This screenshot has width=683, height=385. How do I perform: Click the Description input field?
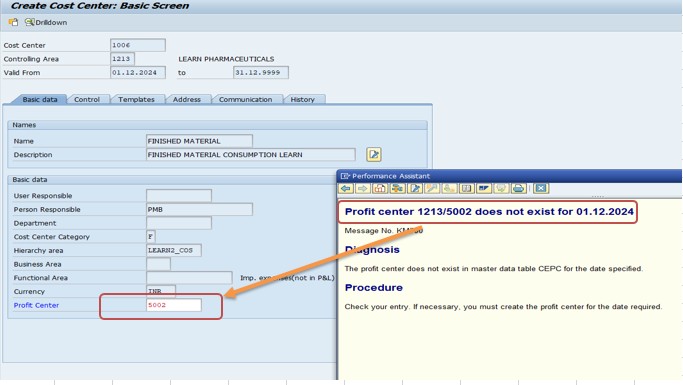pyautogui.click(x=250, y=155)
